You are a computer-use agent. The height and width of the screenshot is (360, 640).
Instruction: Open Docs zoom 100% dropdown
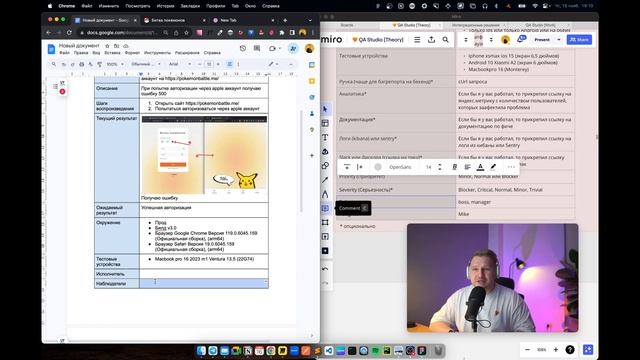coord(115,64)
